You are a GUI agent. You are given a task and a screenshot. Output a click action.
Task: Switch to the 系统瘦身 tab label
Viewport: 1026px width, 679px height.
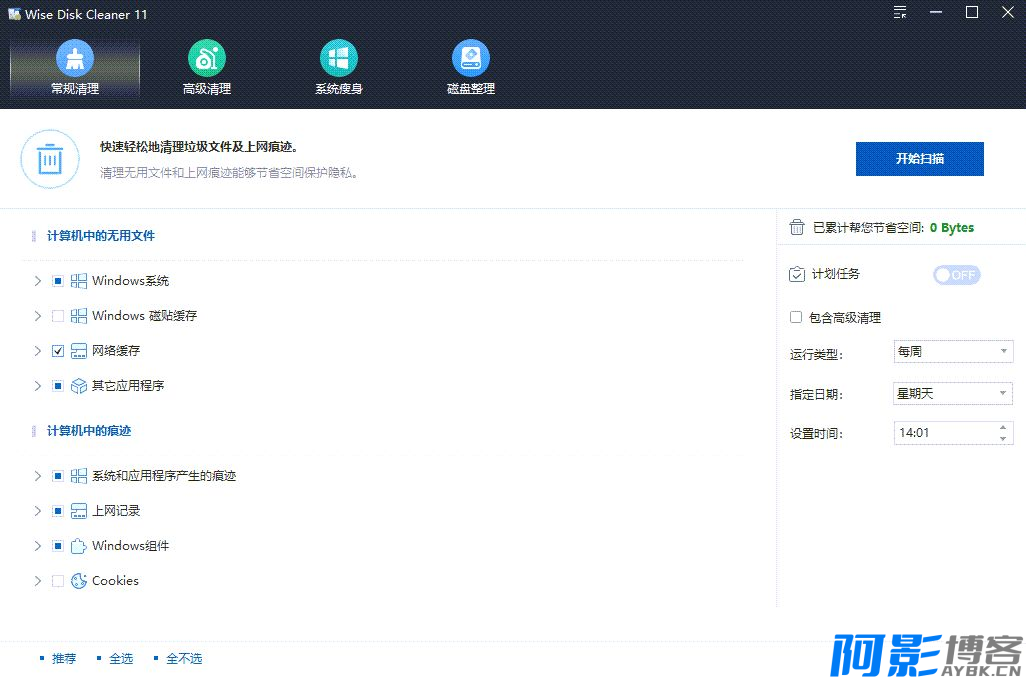pos(338,89)
